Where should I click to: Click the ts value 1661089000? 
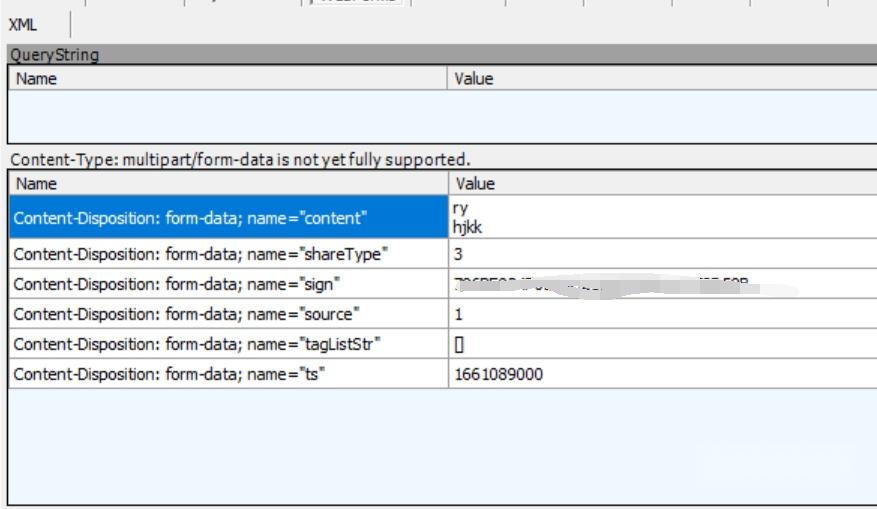pos(500,374)
